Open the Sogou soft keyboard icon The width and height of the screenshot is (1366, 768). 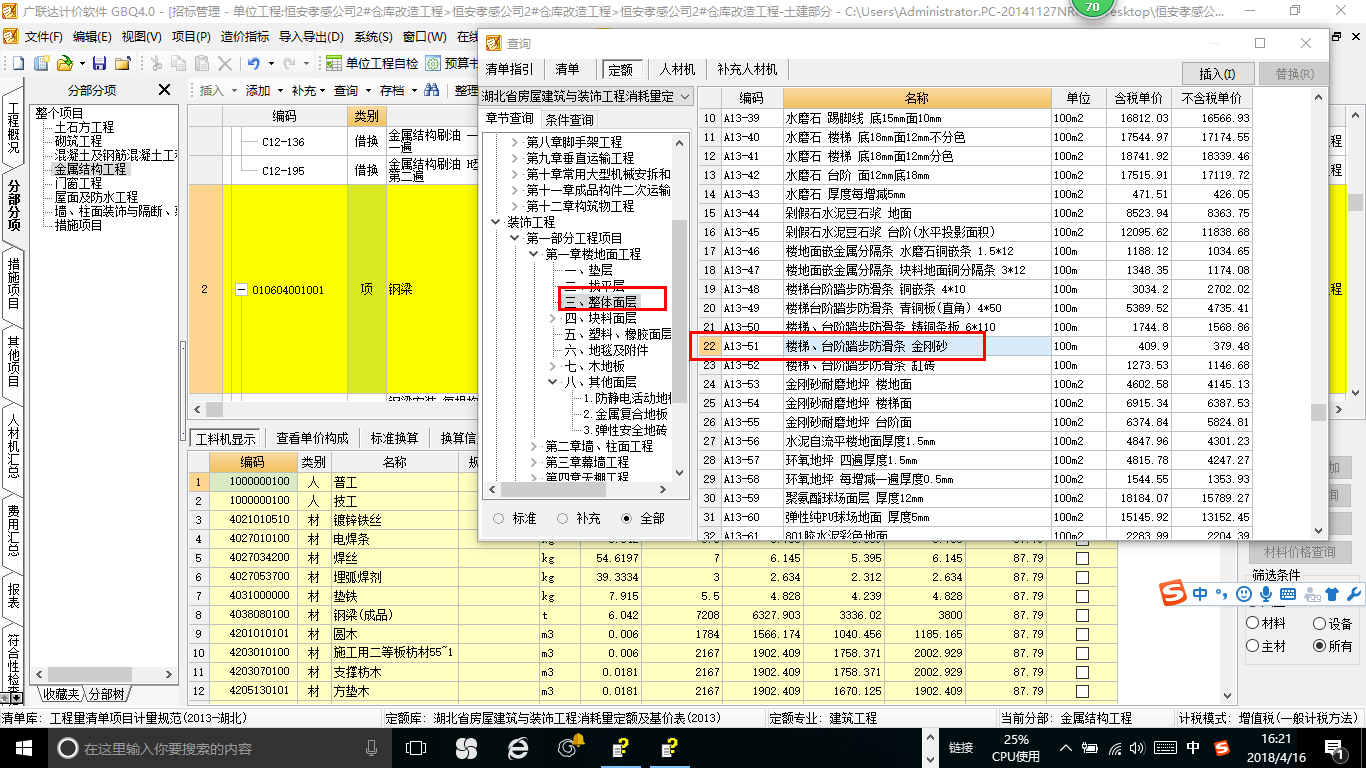point(1288,593)
